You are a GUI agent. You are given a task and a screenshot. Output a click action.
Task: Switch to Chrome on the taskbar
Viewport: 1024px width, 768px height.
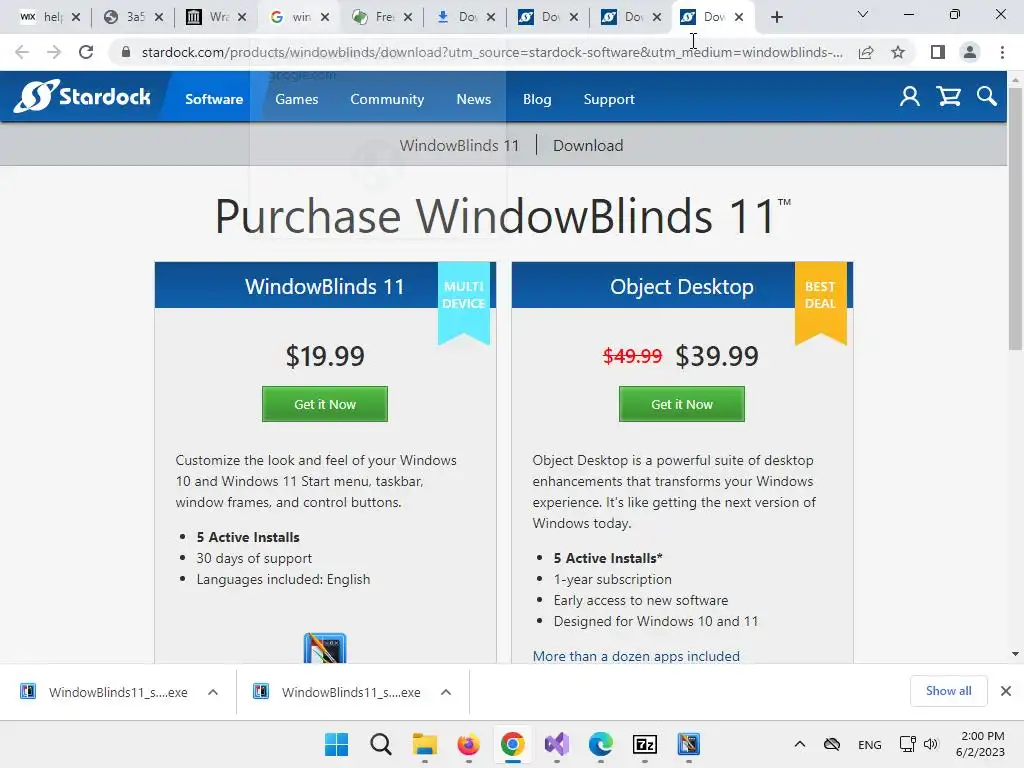tap(513, 744)
